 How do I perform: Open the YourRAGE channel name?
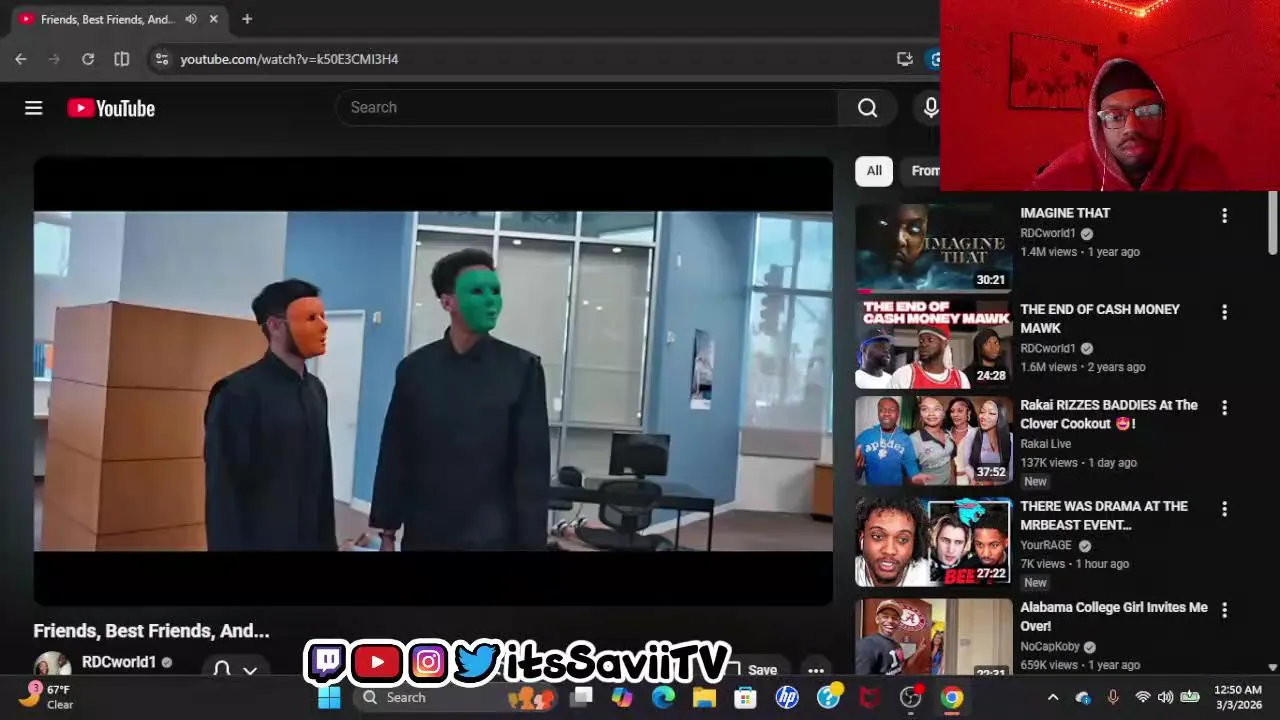click(x=1046, y=545)
